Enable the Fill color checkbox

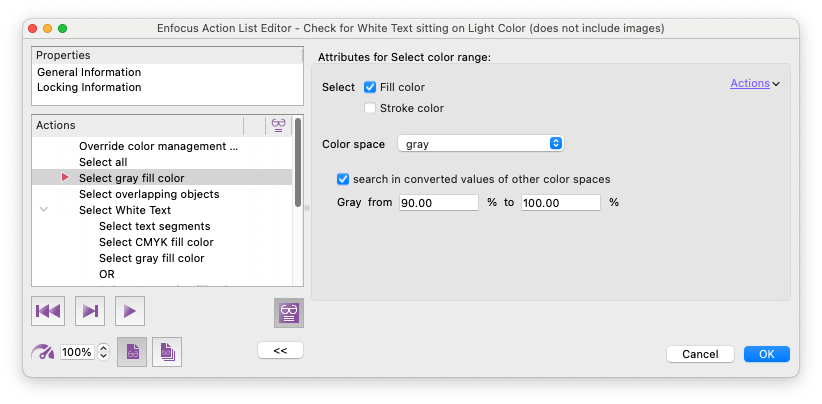(x=370, y=87)
